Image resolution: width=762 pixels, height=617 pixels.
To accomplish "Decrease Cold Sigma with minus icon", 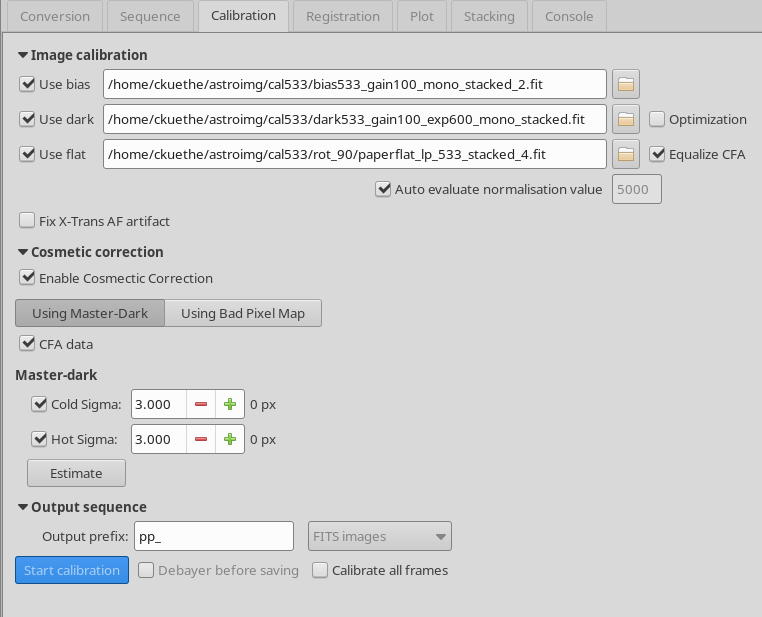I will 201,404.
